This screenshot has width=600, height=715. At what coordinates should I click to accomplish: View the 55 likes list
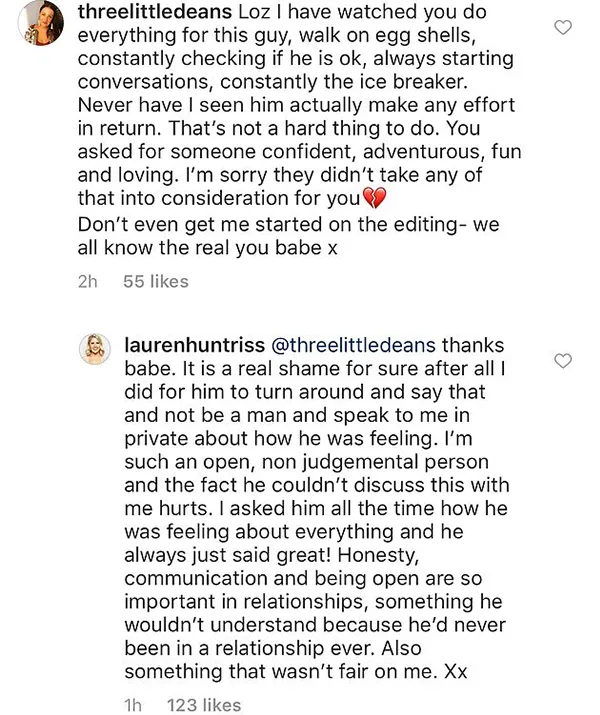point(155,281)
